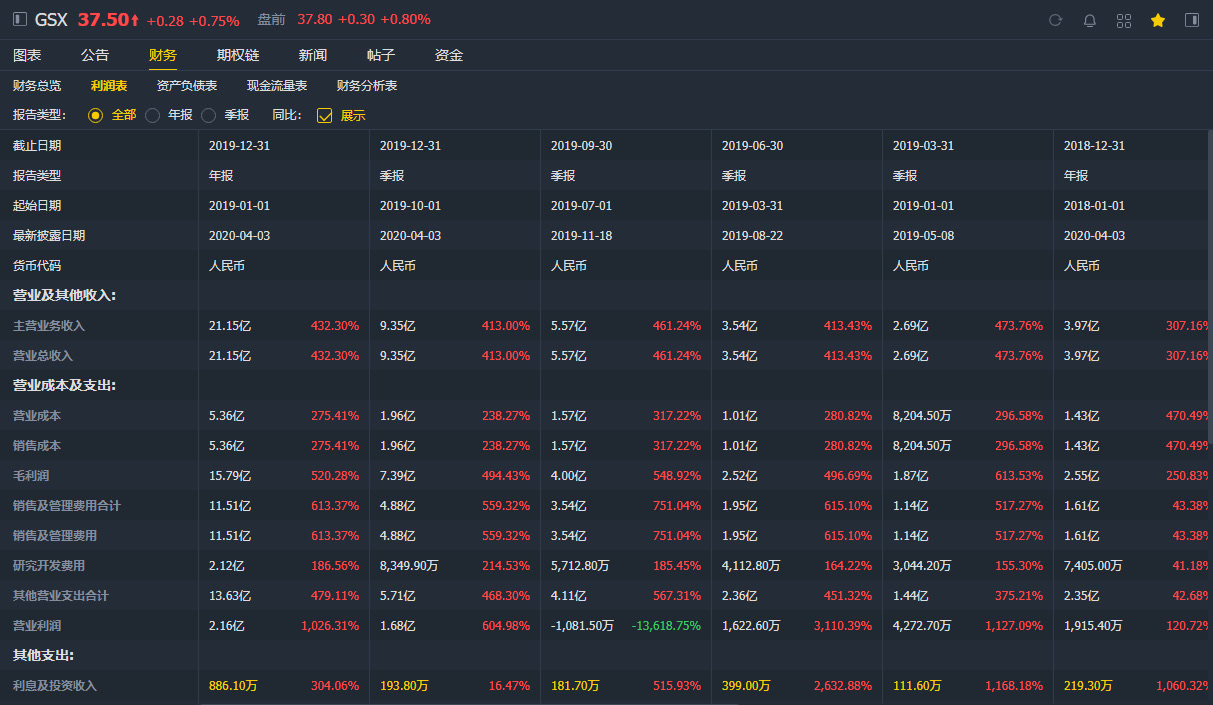1213x705 pixels.
Task: View the 现金流量表 sub-tab
Action: click(x=277, y=86)
